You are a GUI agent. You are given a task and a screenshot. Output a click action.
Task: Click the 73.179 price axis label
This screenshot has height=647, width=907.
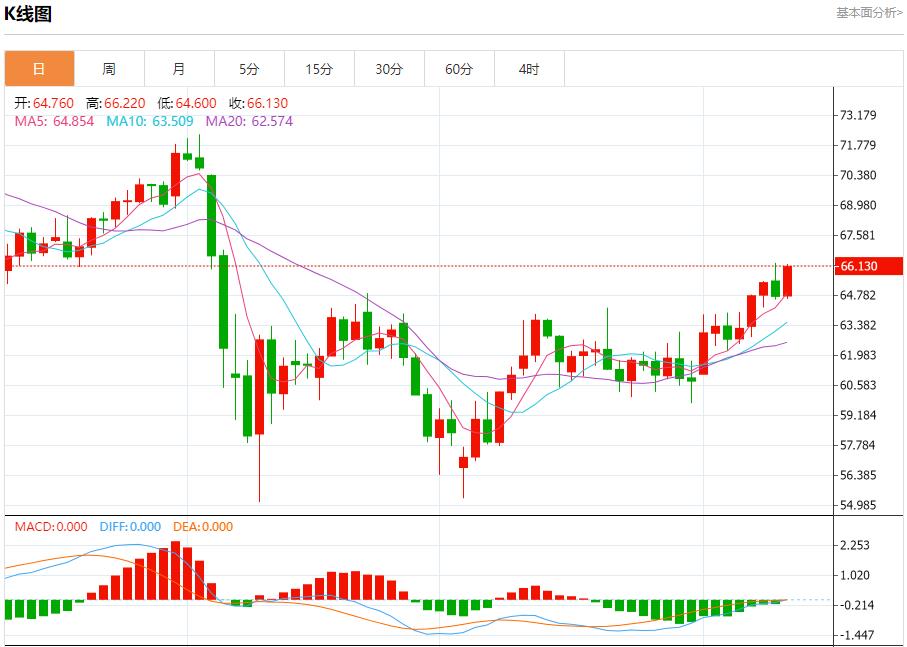pyautogui.click(x=858, y=116)
